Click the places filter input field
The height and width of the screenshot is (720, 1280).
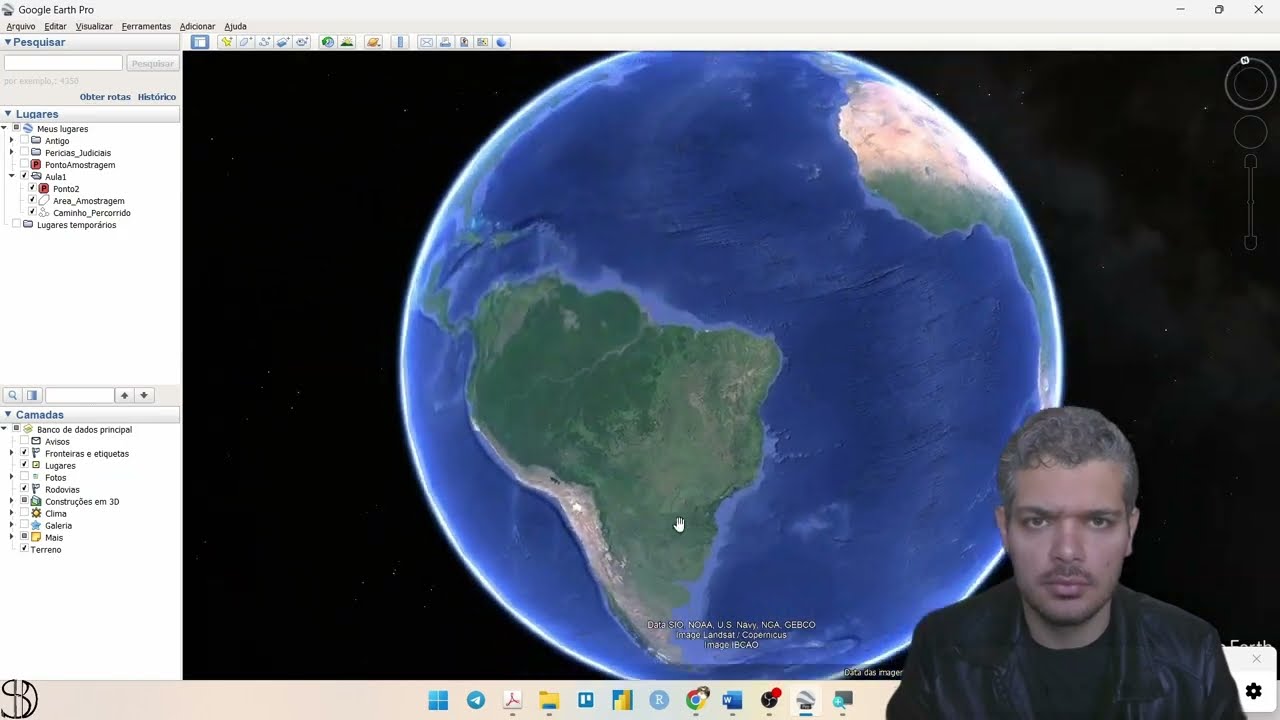tap(80, 395)
